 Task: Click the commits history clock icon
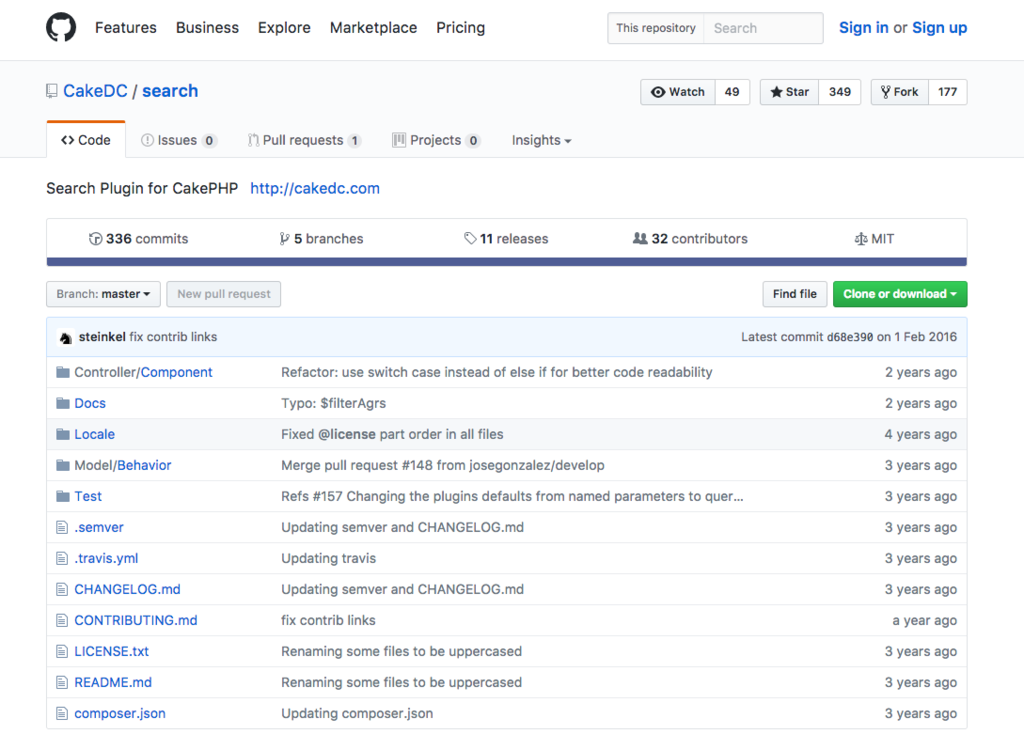[x=95, y=239]
